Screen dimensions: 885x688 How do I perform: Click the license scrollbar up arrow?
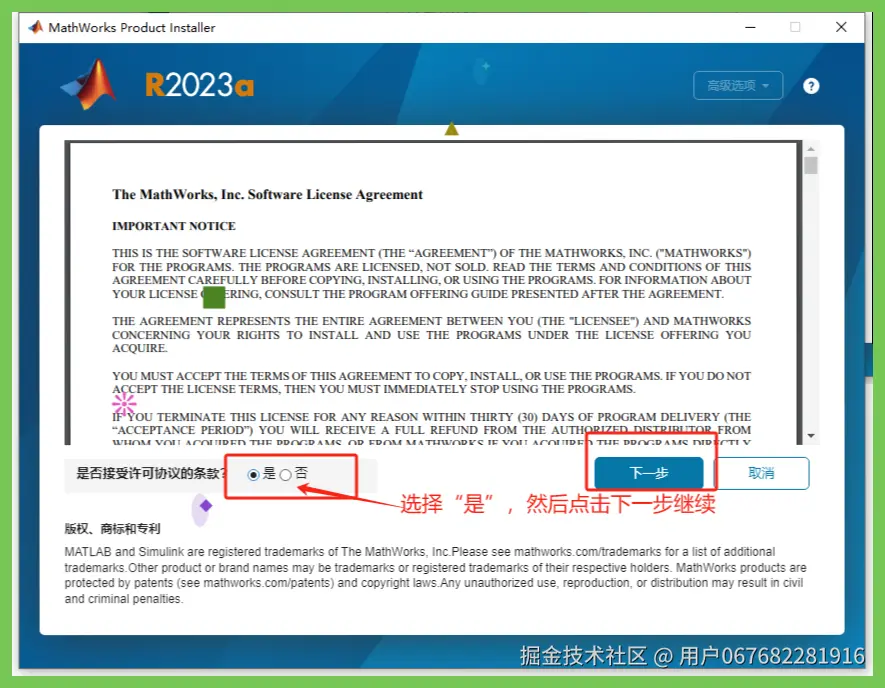click(x=811, y=149)
